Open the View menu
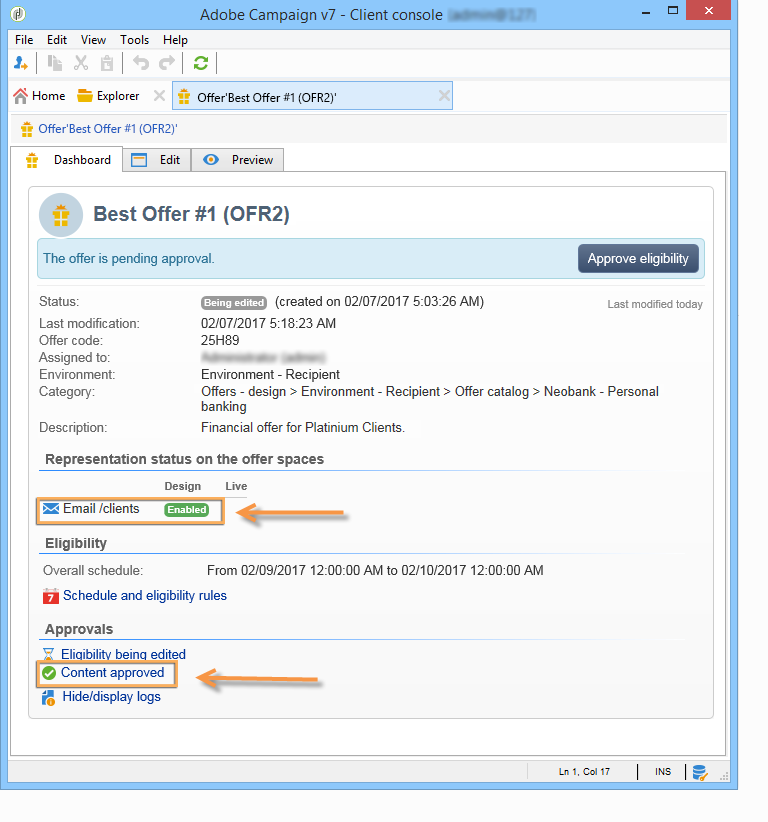Screen dimensions: 768x822 point(93,40)
